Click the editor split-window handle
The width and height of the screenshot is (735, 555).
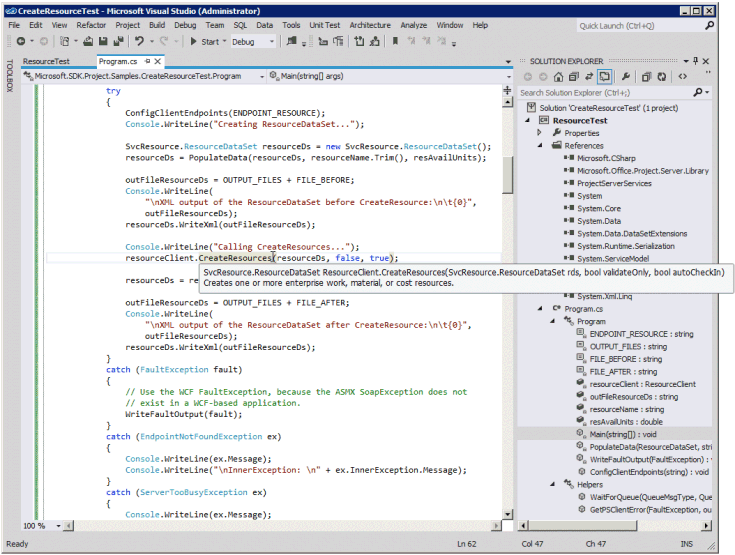pos(507,90)
